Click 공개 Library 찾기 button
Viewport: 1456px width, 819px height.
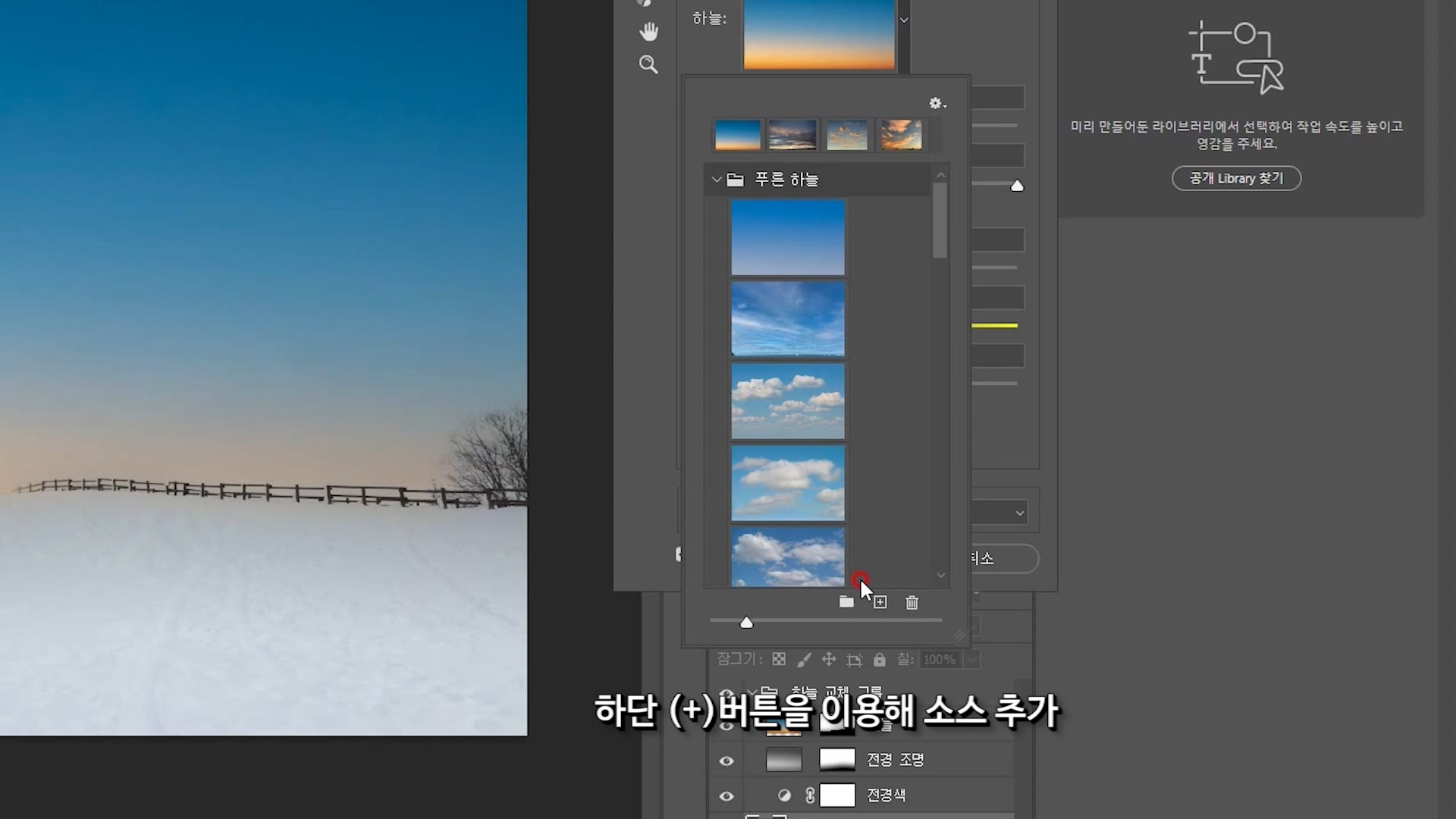click(1236, 178)
